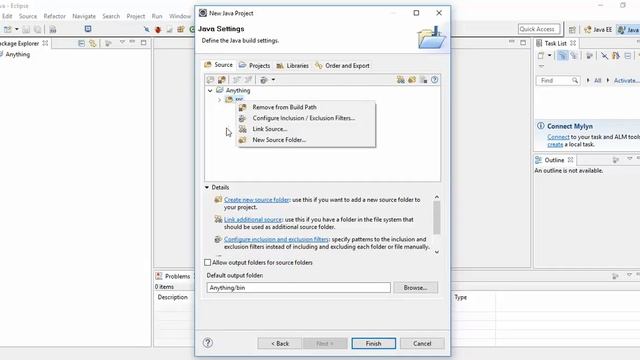Screen dimensions: 640x360
Task: Open Search menu in Eclipse menu bar
Action: click(x=111, y=16)
